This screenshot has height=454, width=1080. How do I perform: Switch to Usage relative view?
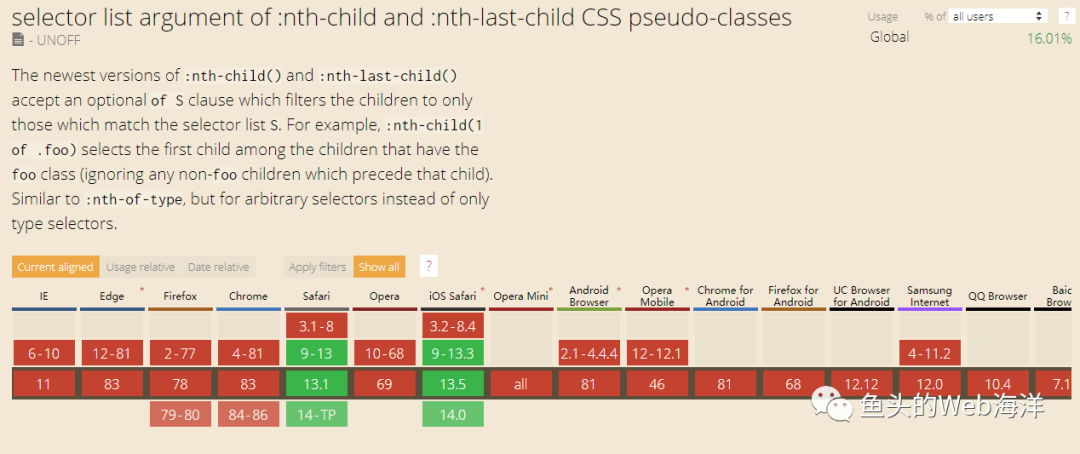pyautogui.click(x=141, y=267)
